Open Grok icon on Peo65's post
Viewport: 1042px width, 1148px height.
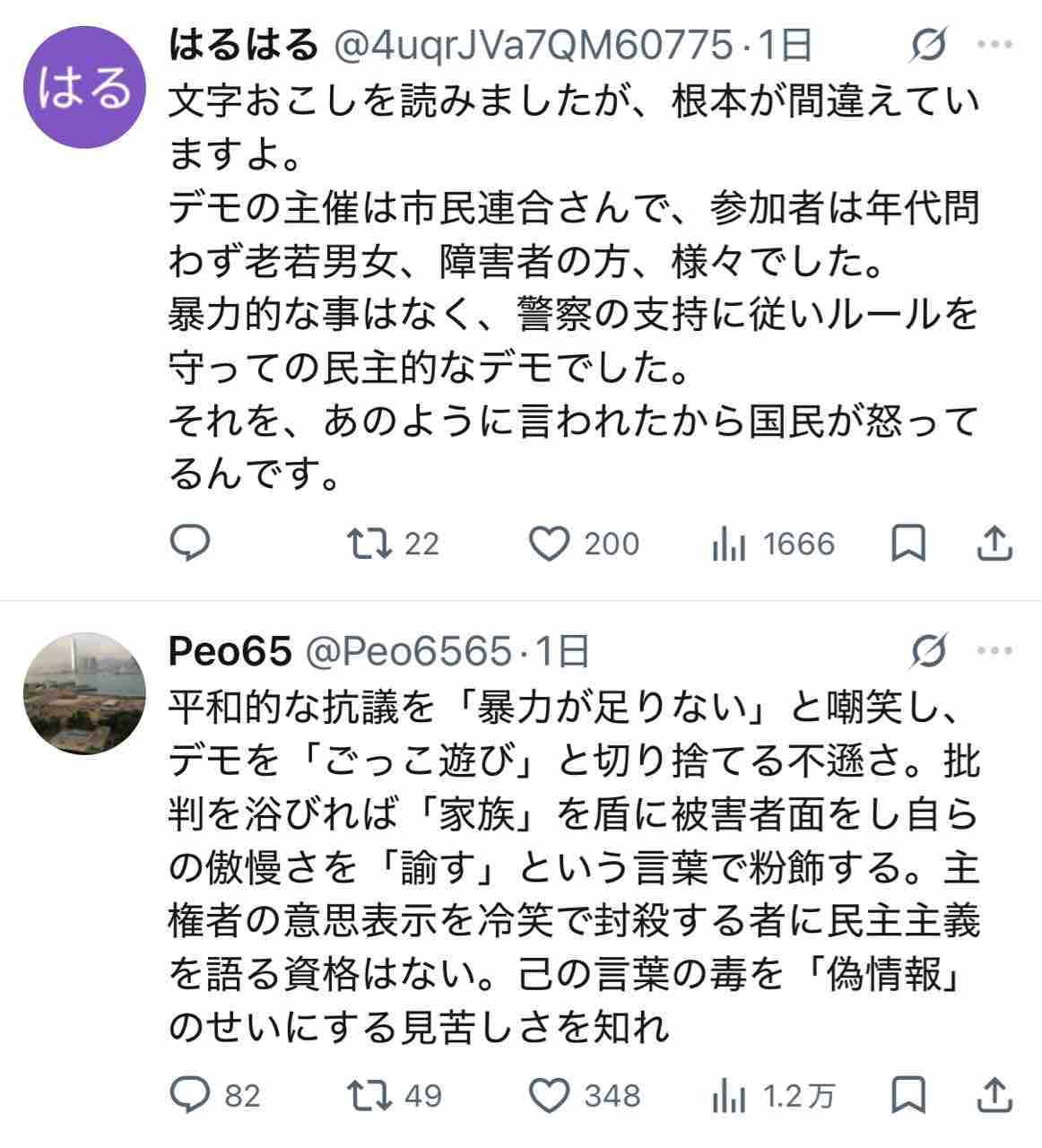tap(928, 651)
